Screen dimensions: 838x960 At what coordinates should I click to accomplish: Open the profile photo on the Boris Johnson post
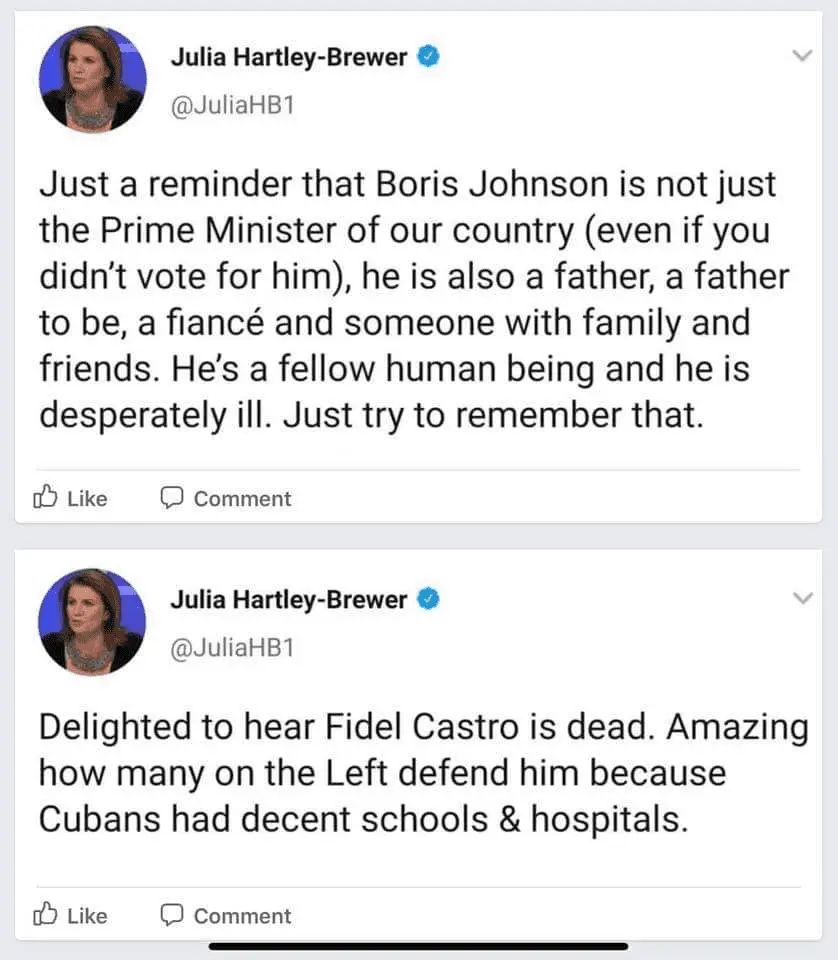tap(92, 79)
